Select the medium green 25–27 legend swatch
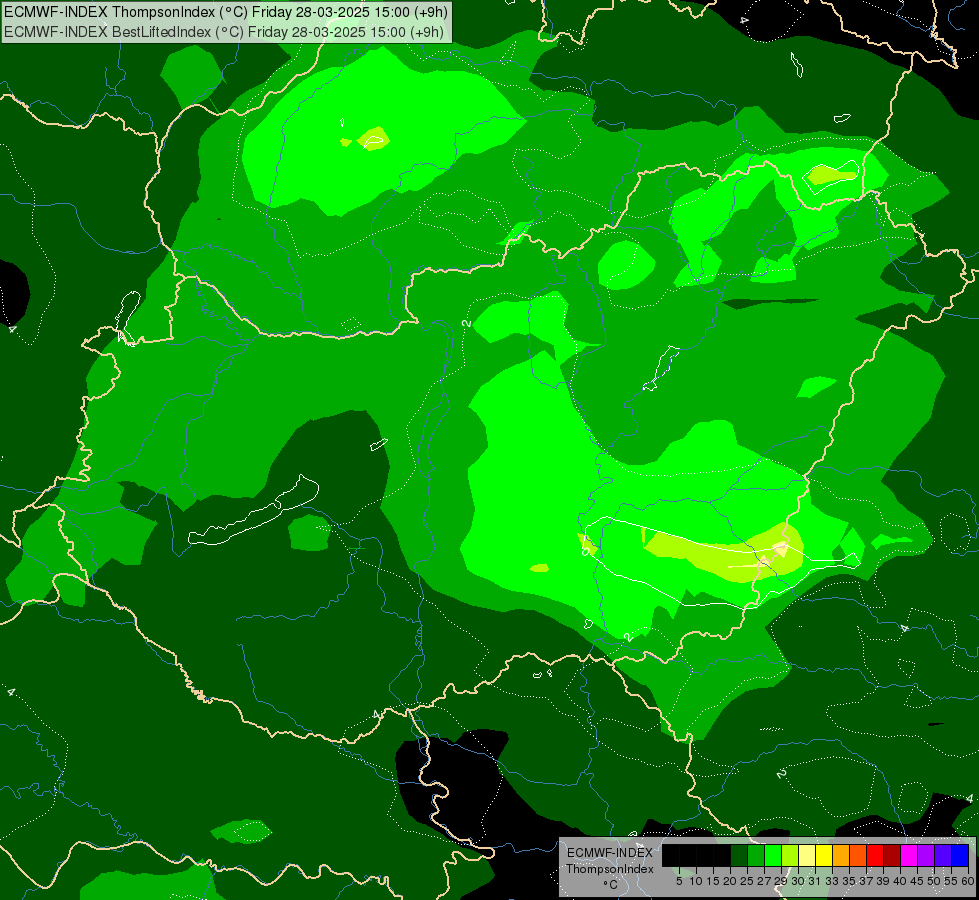979x900 pixels. 756,855
